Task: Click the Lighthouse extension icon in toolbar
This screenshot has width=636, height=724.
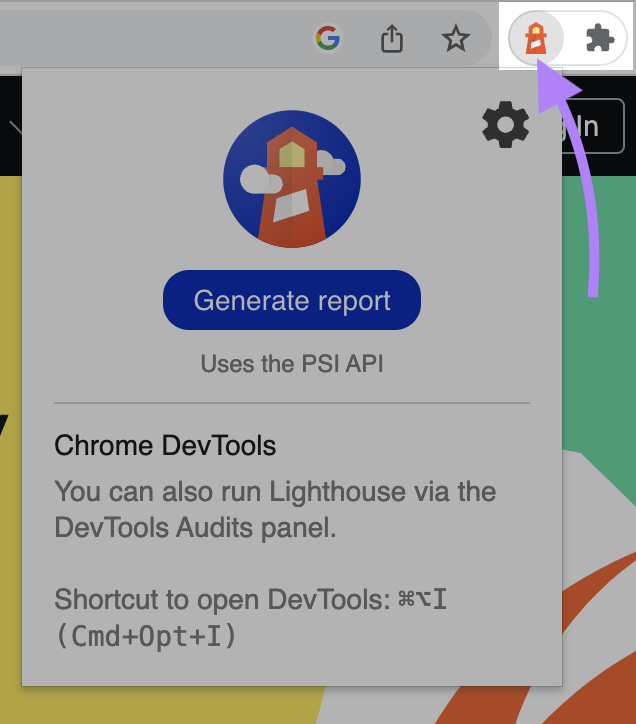Action: 537,39
